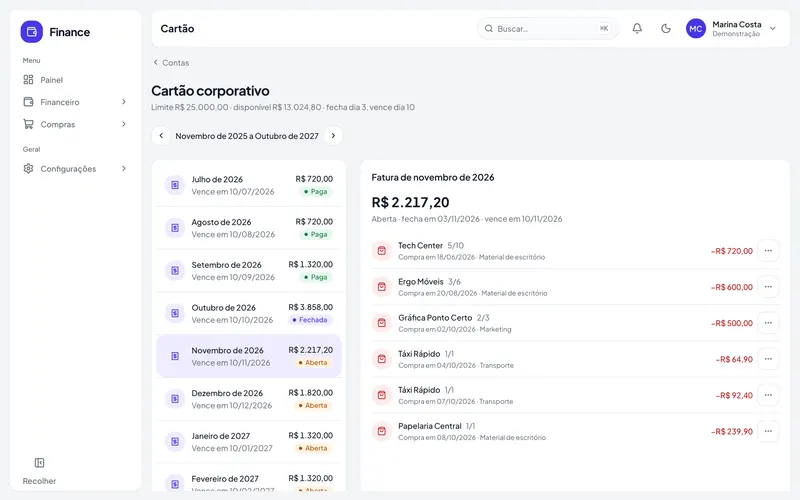
Task: Click the -R$ 720,00 Tech Center amount
Action: [732, 251]
